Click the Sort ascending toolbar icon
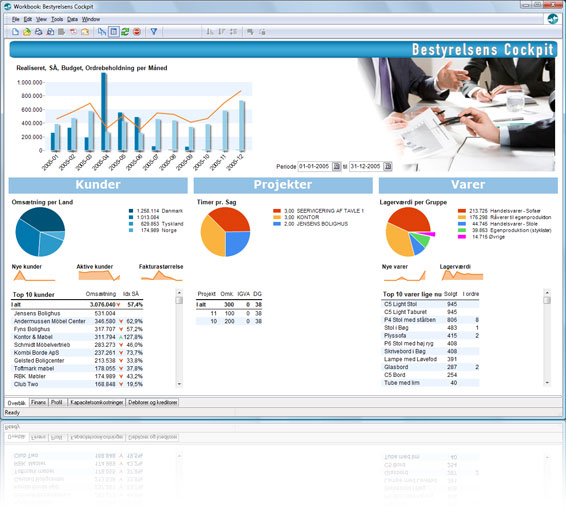Screen dimensions: 566x509 [x=210, y=32]
